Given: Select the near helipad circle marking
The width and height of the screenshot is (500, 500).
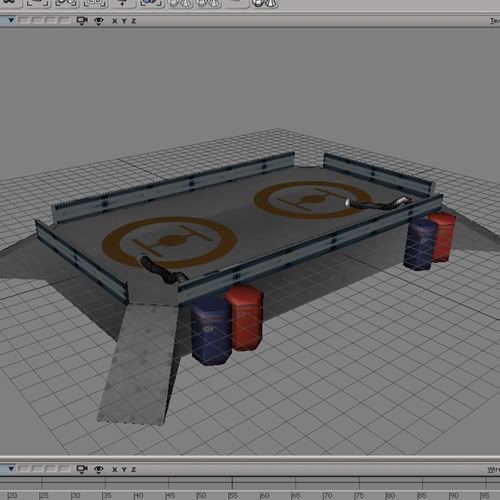Looking at the screenshot, I should (170, 242).
